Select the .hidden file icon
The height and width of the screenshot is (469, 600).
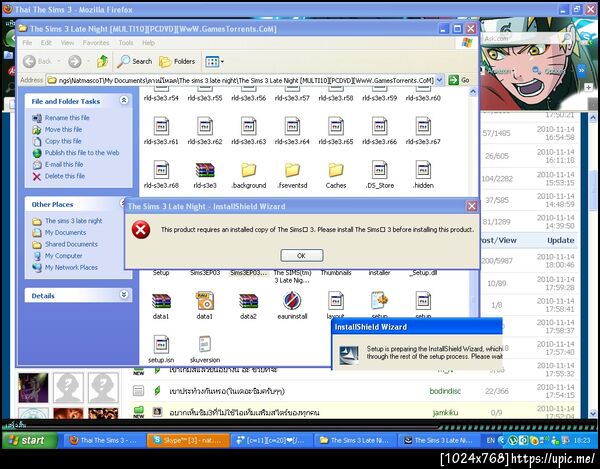point(423,170)
